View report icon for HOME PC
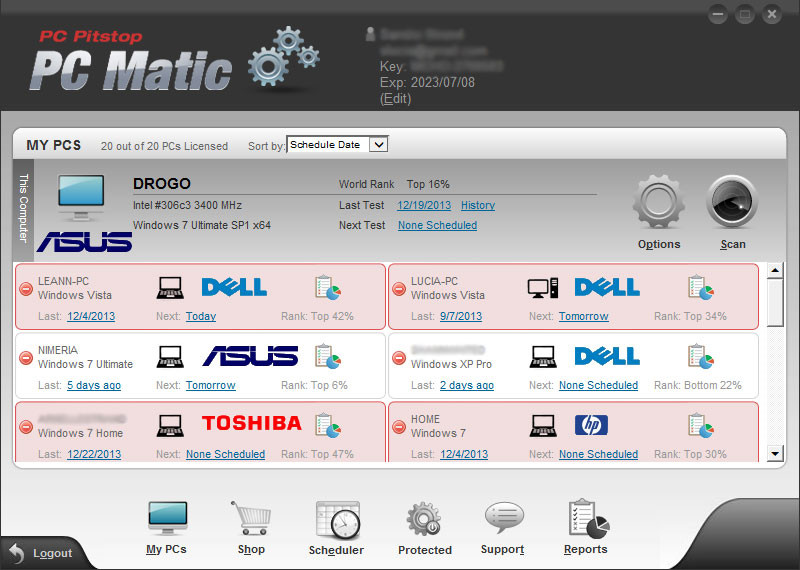 (701, 425)
